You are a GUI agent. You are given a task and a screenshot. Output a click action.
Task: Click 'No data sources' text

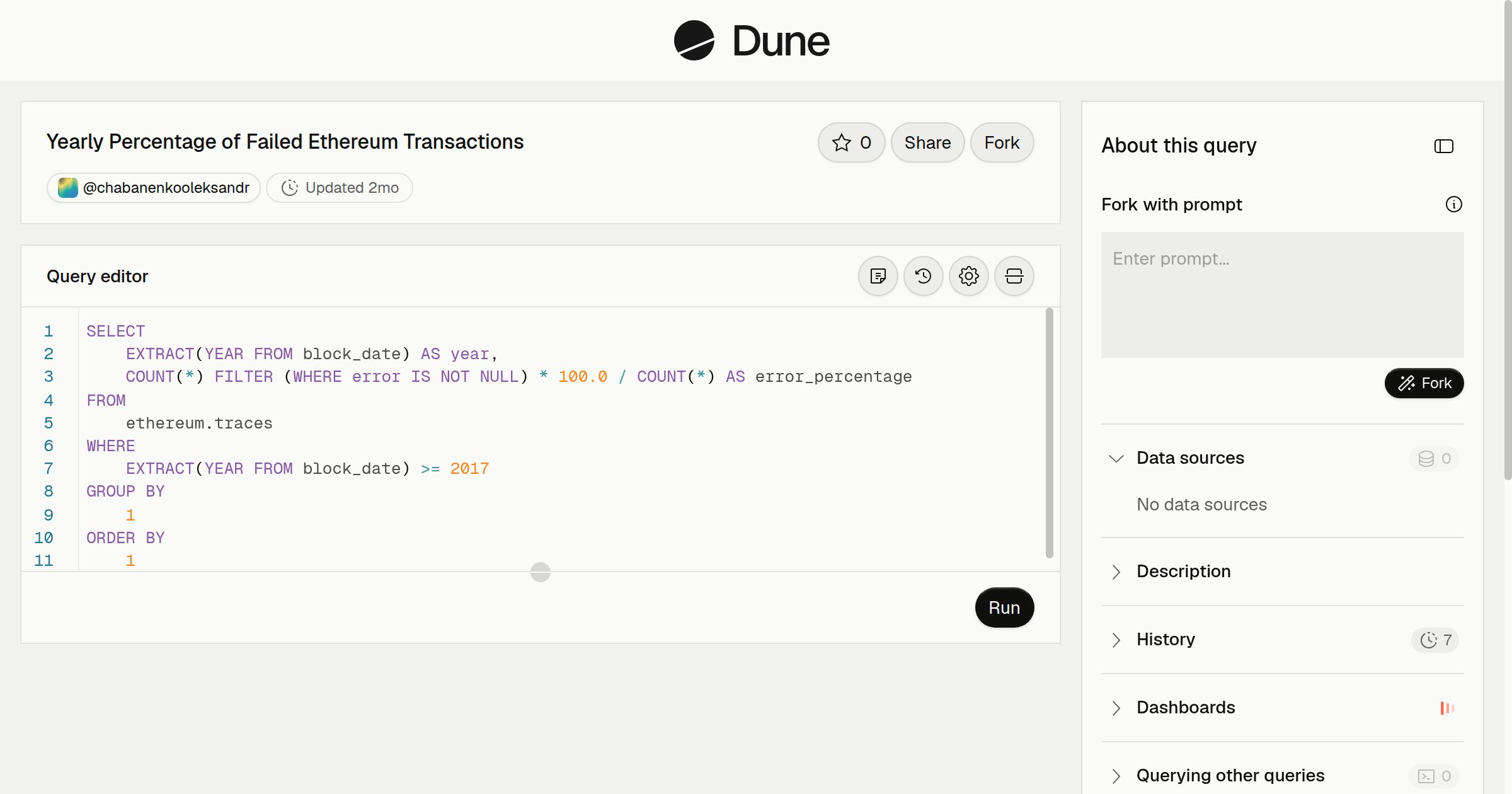click(1201, 505)
